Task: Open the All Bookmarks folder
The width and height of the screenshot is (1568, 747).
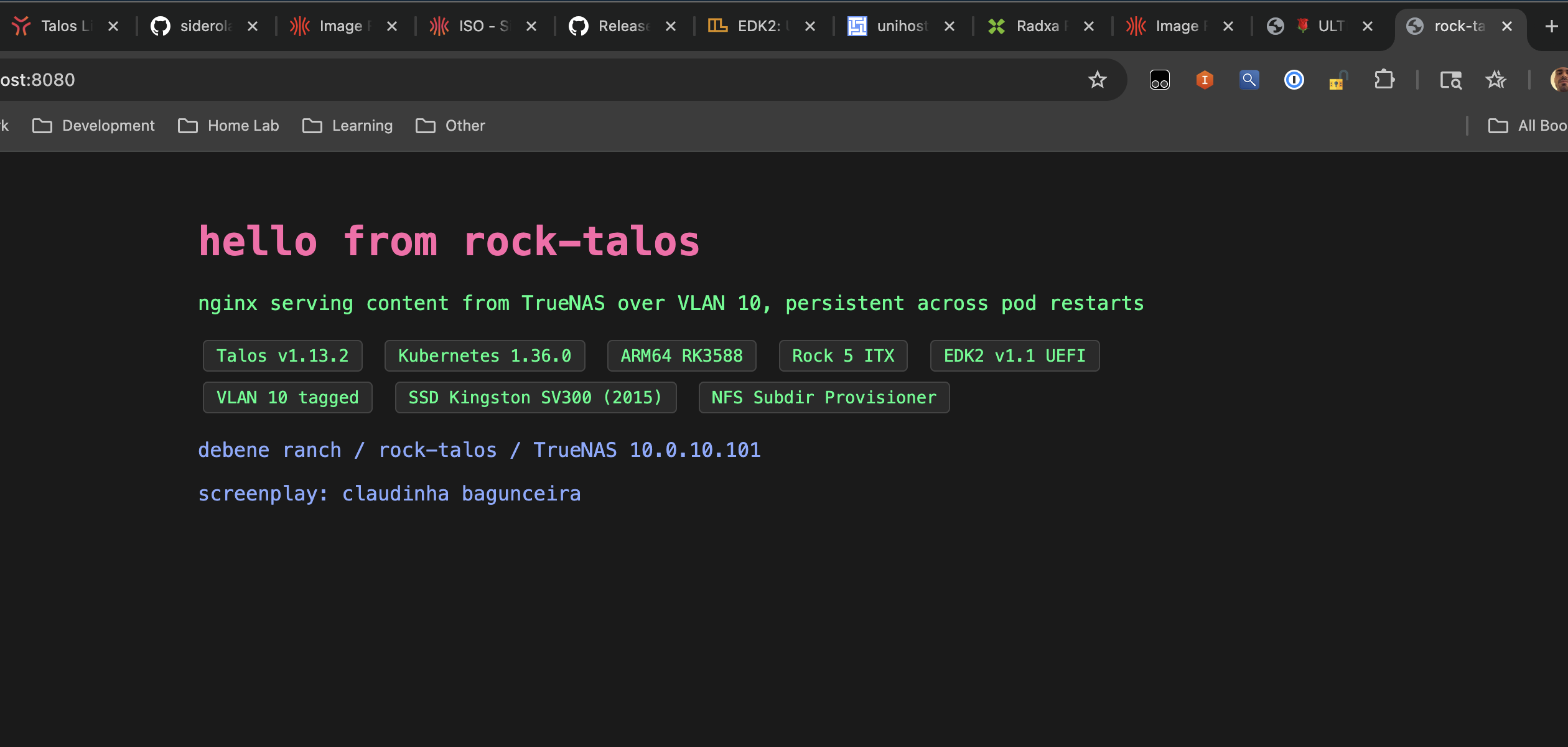Action: pos(1528,126)
